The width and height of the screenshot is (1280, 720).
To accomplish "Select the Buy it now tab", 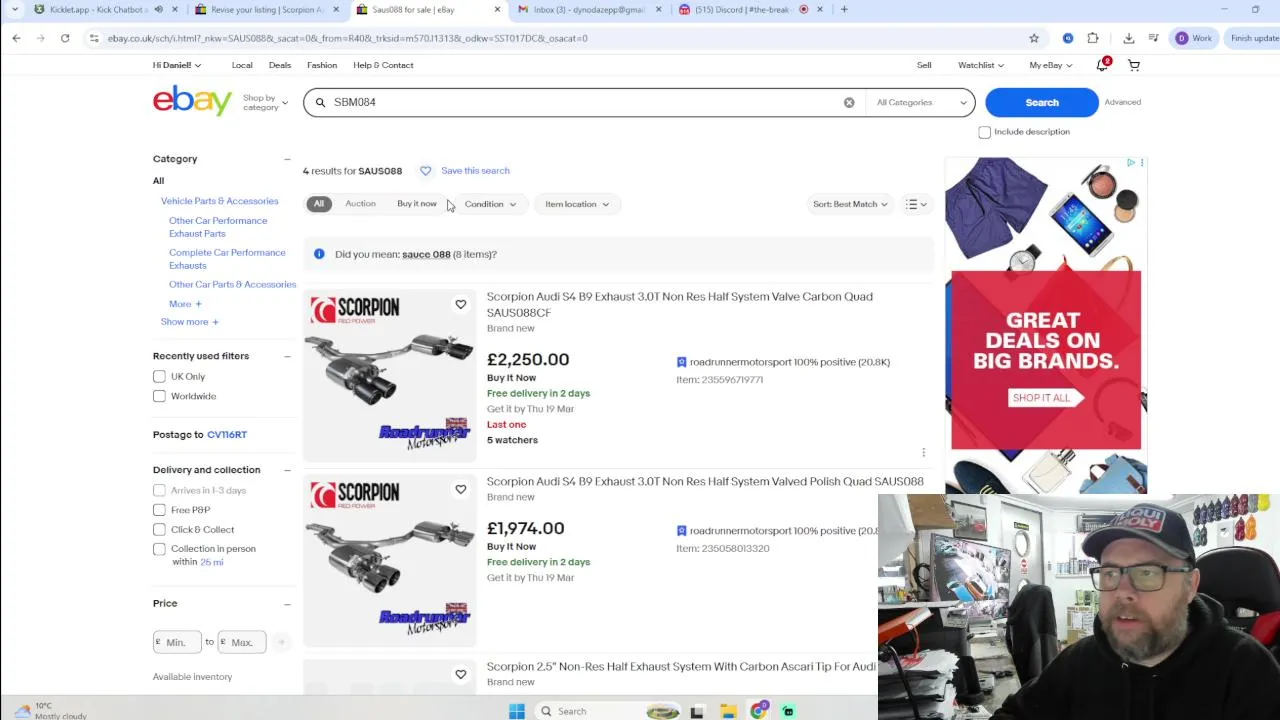I will (417, 204).
